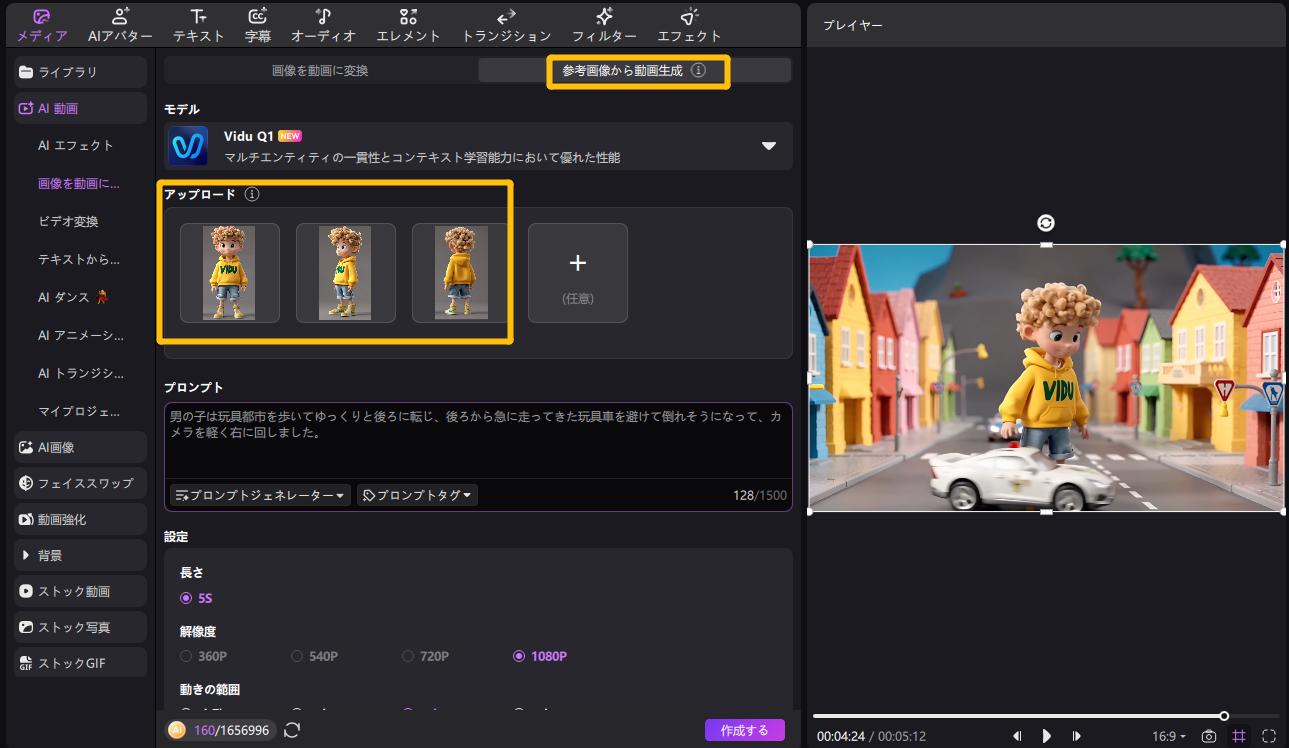
Task: Open the プロンプトタグ dropdown
Action: [417, 494]
